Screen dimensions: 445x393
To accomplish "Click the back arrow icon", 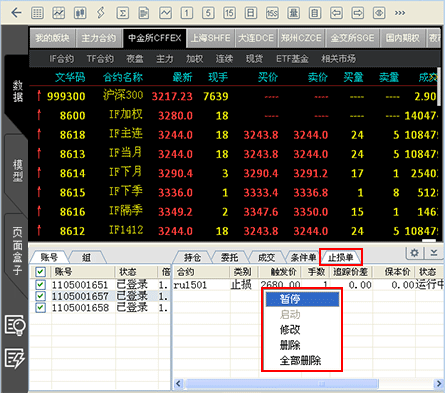I will click(x=16, y=13).
